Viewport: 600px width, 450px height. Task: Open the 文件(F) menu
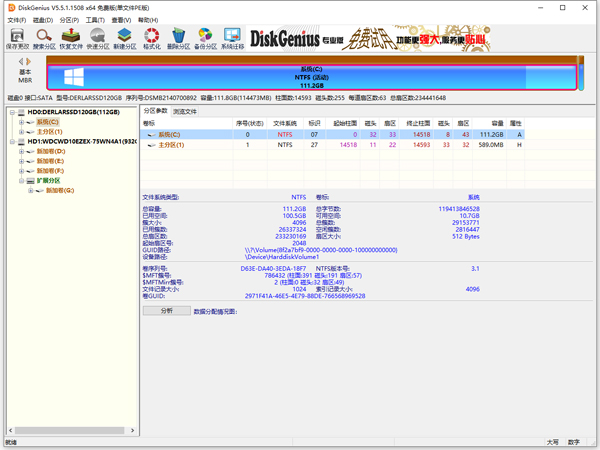tap(17, 20)
